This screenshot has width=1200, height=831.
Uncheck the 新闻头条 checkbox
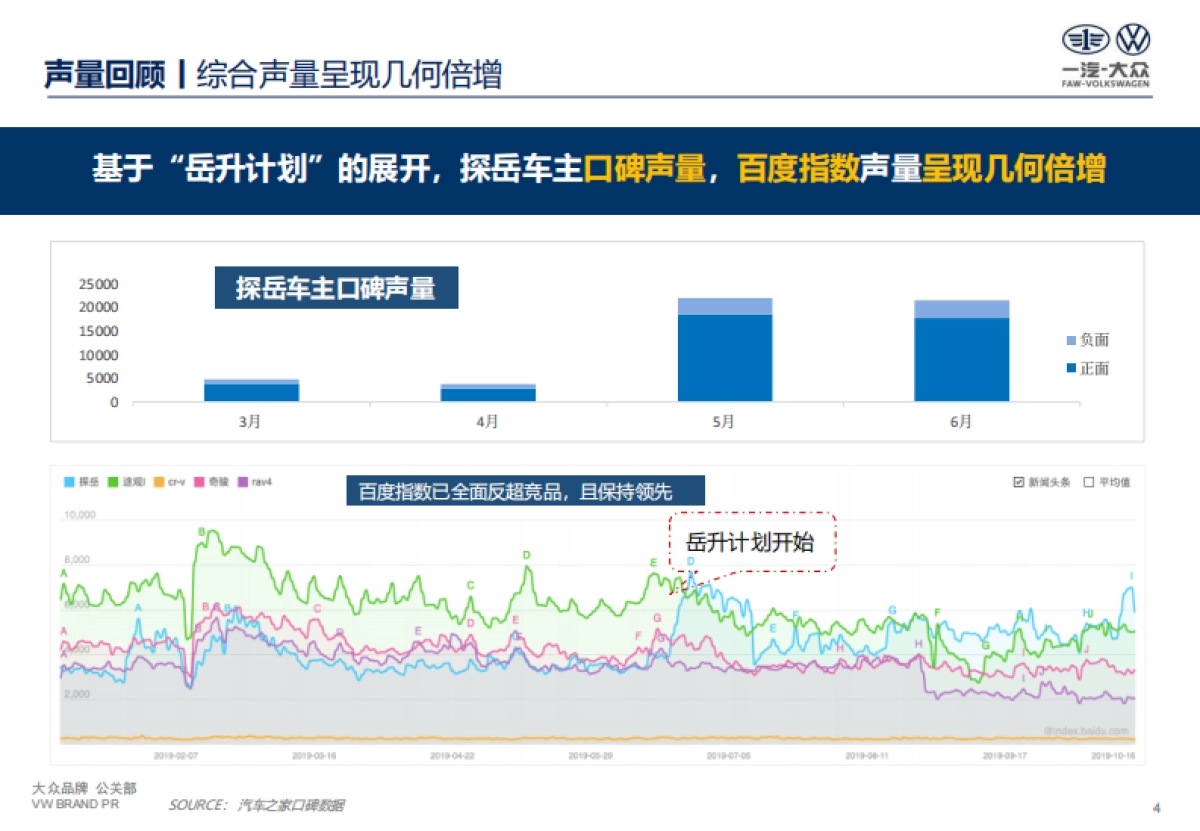pos(1018,481)
